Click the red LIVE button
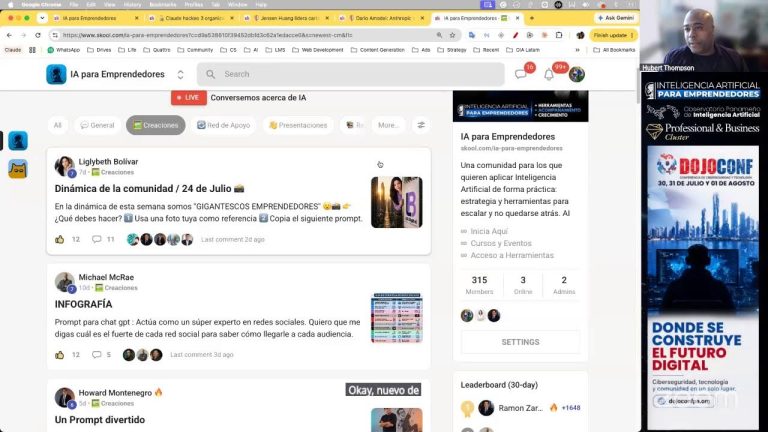Viewport: 768px width, 432px height. pos(189,97)
